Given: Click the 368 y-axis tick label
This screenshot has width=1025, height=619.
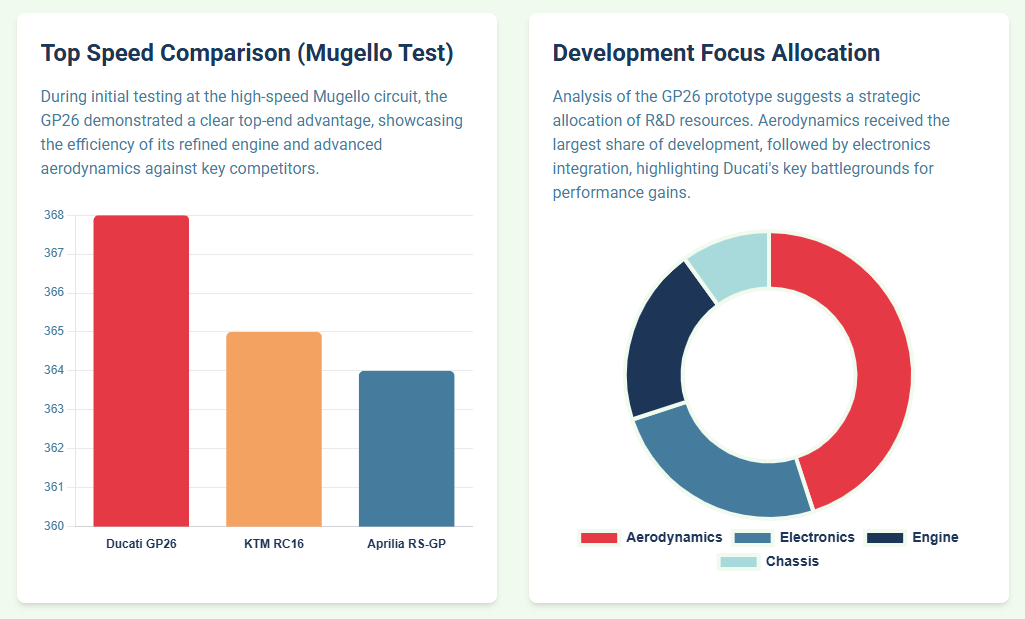Looking at the screenshot, I should 54,215.
